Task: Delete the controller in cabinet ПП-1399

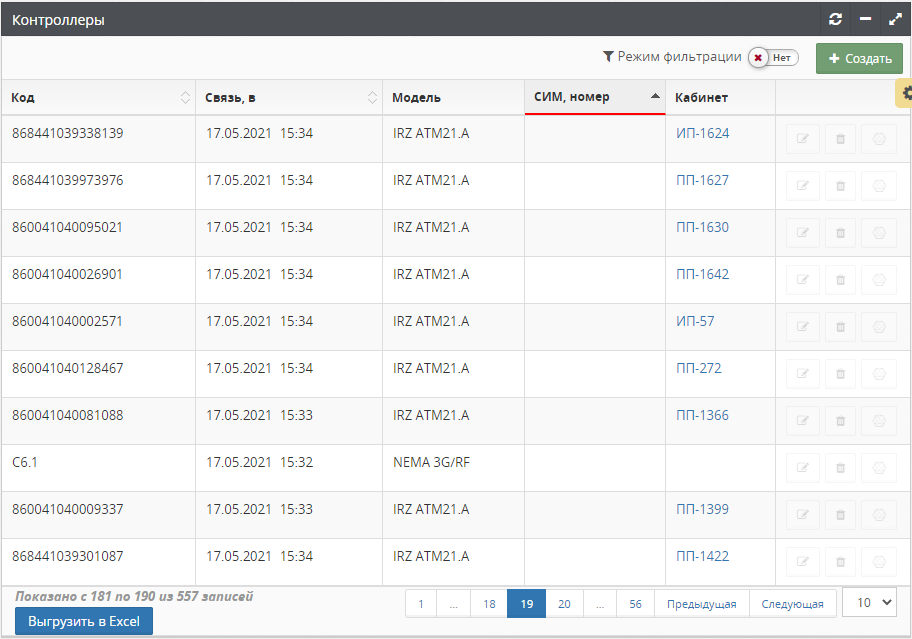Action: [x=840, y=515]
